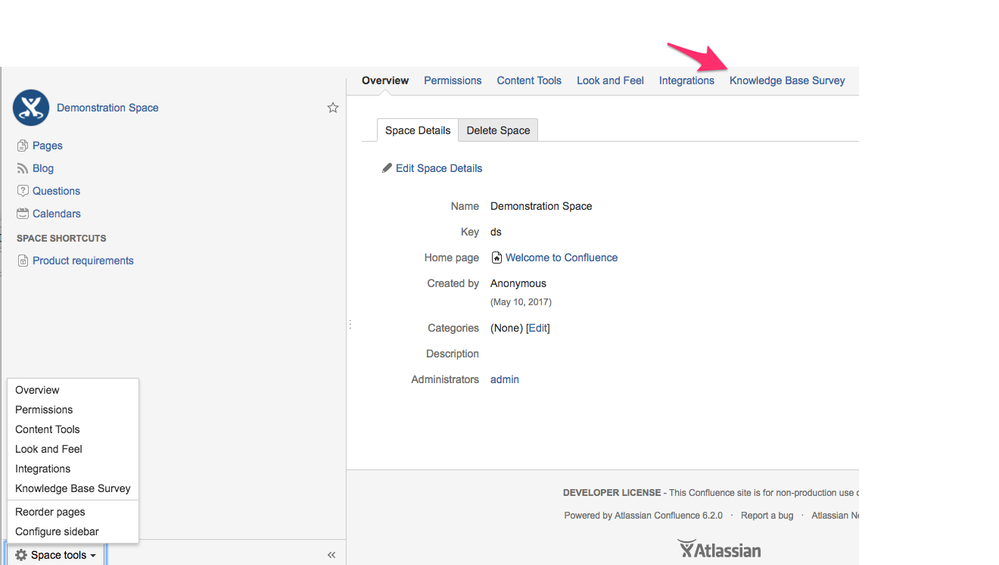This screenshot has height=565, width=999.
Task: Click the Product requirements page icon
Action: (x=22, y=261)
